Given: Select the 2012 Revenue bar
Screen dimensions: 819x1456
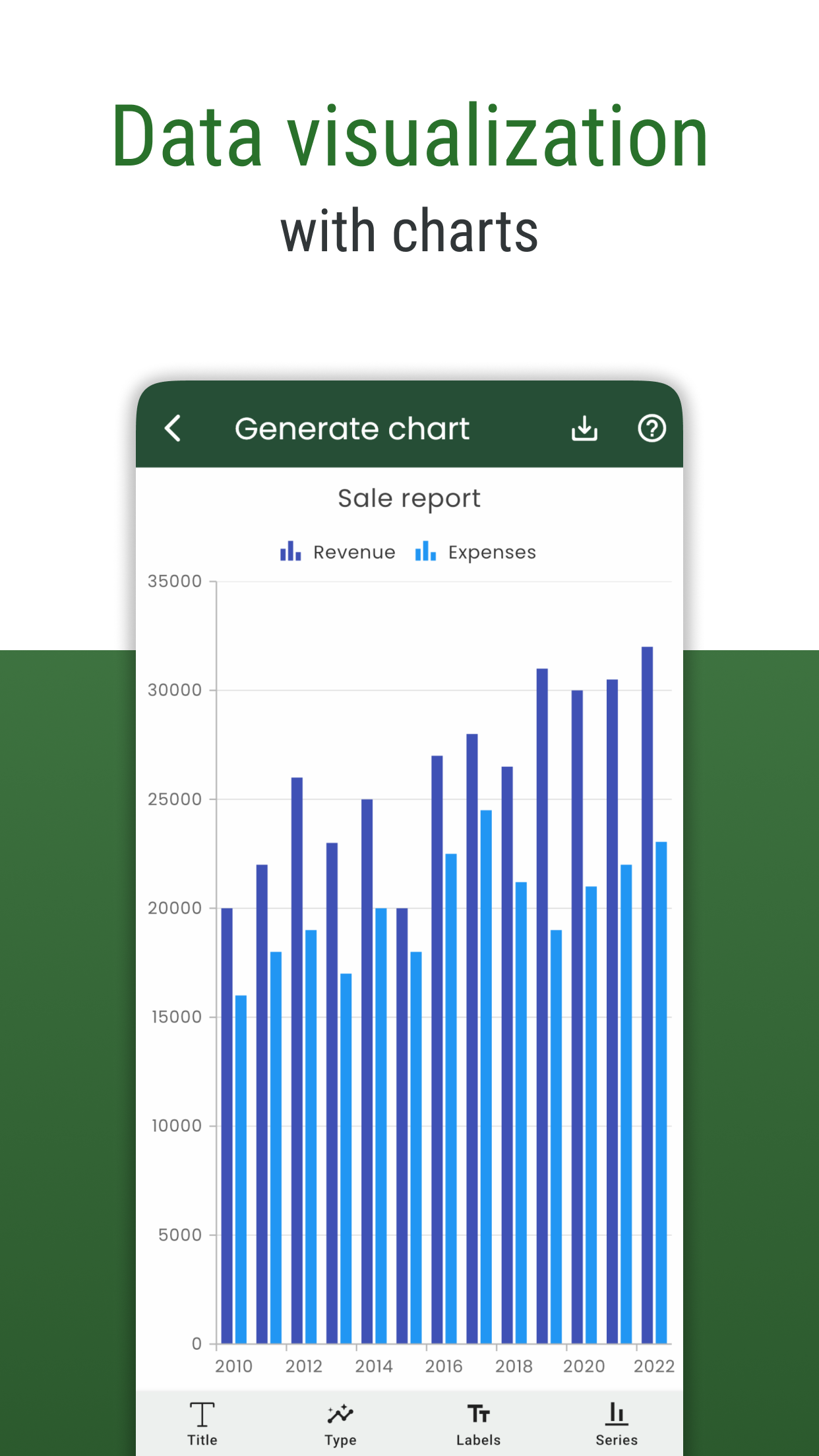Looking at the screenshot, I should point(297,1060).
